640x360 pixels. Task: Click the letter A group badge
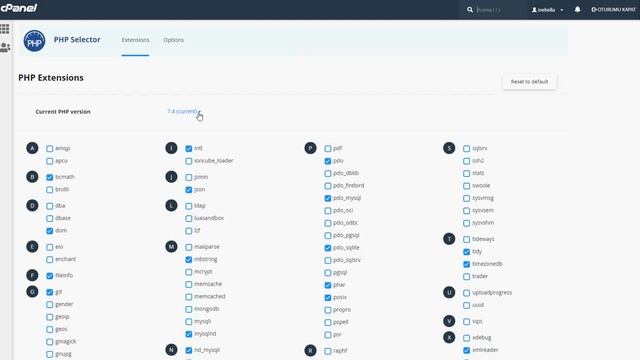tap(32, 148)
